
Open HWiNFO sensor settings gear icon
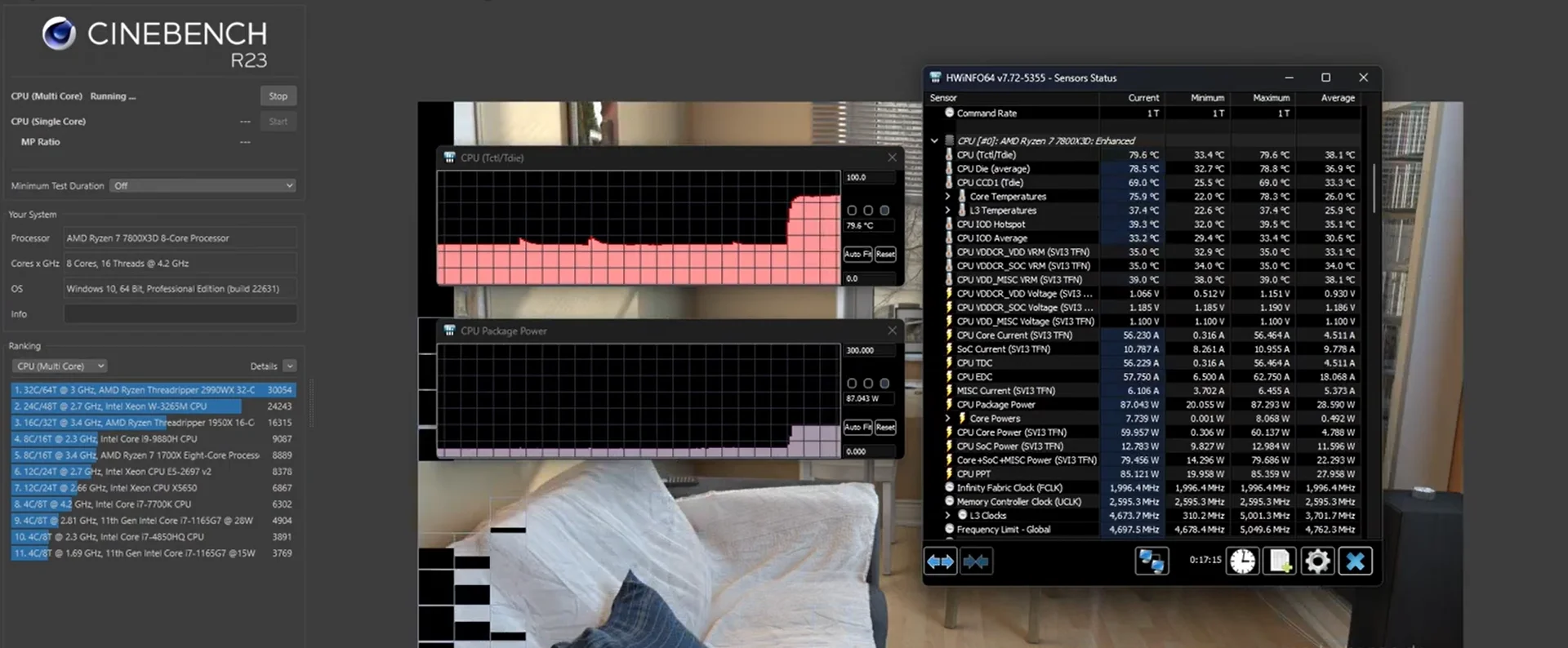[1317, 561]
